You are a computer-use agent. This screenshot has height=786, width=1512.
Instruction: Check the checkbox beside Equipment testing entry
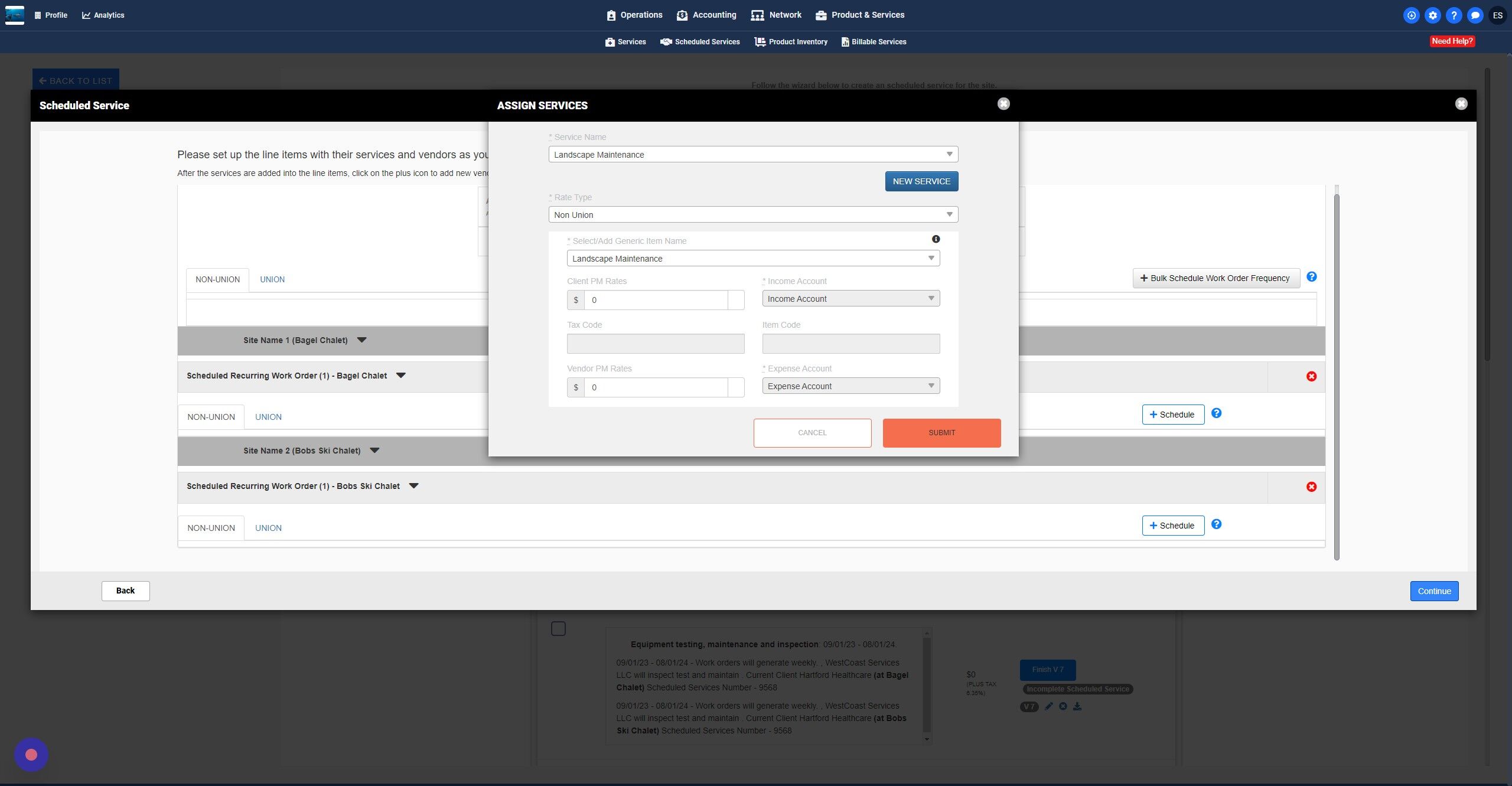click(558, 628)
